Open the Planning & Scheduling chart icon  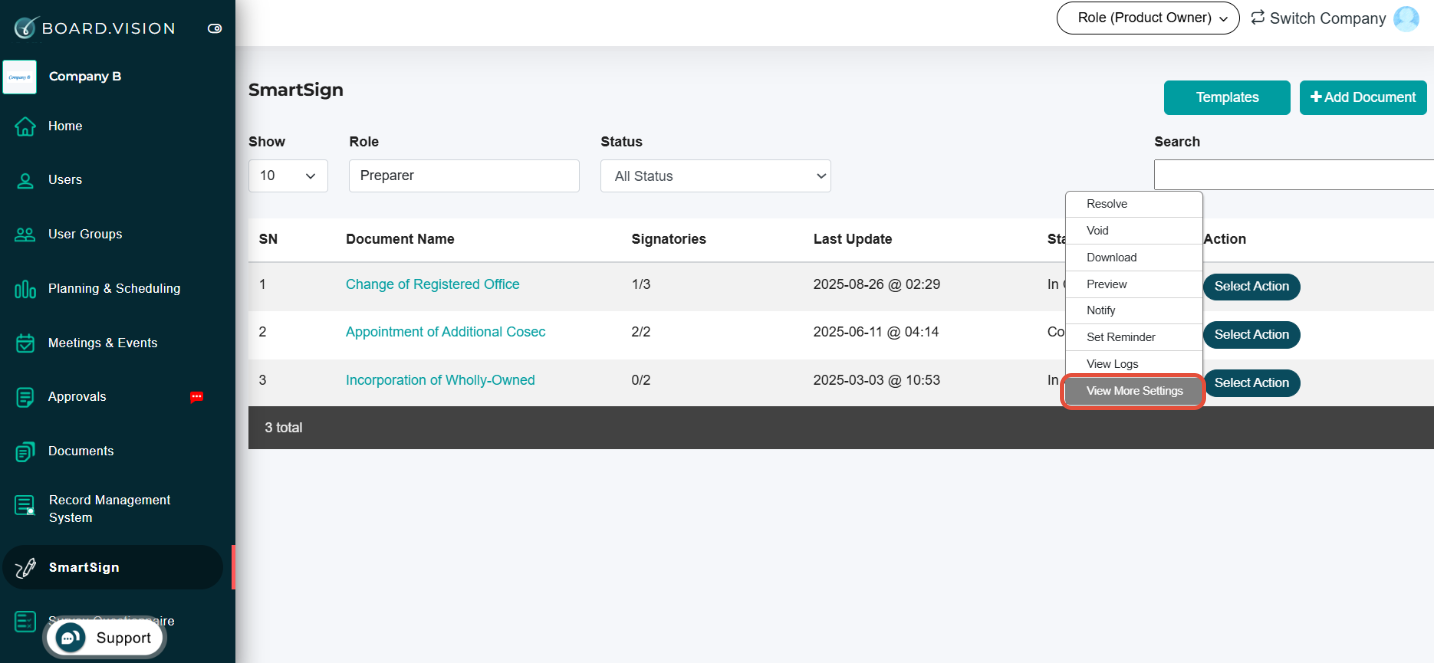[25, 289]
